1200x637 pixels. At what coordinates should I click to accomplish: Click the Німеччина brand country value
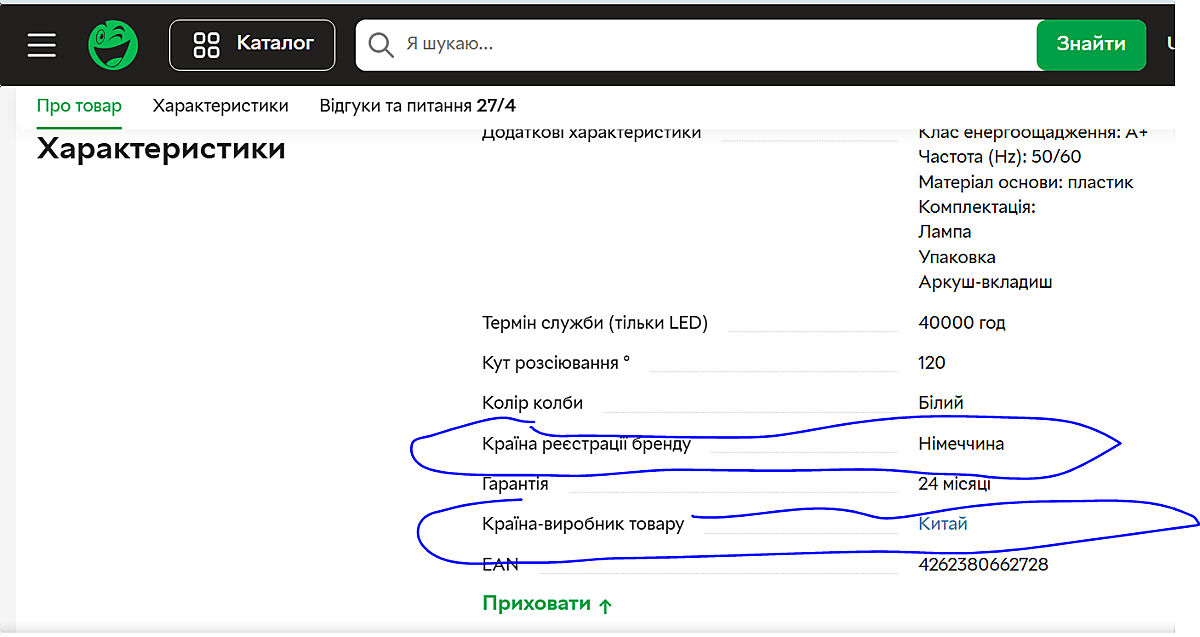click(961, 444)
